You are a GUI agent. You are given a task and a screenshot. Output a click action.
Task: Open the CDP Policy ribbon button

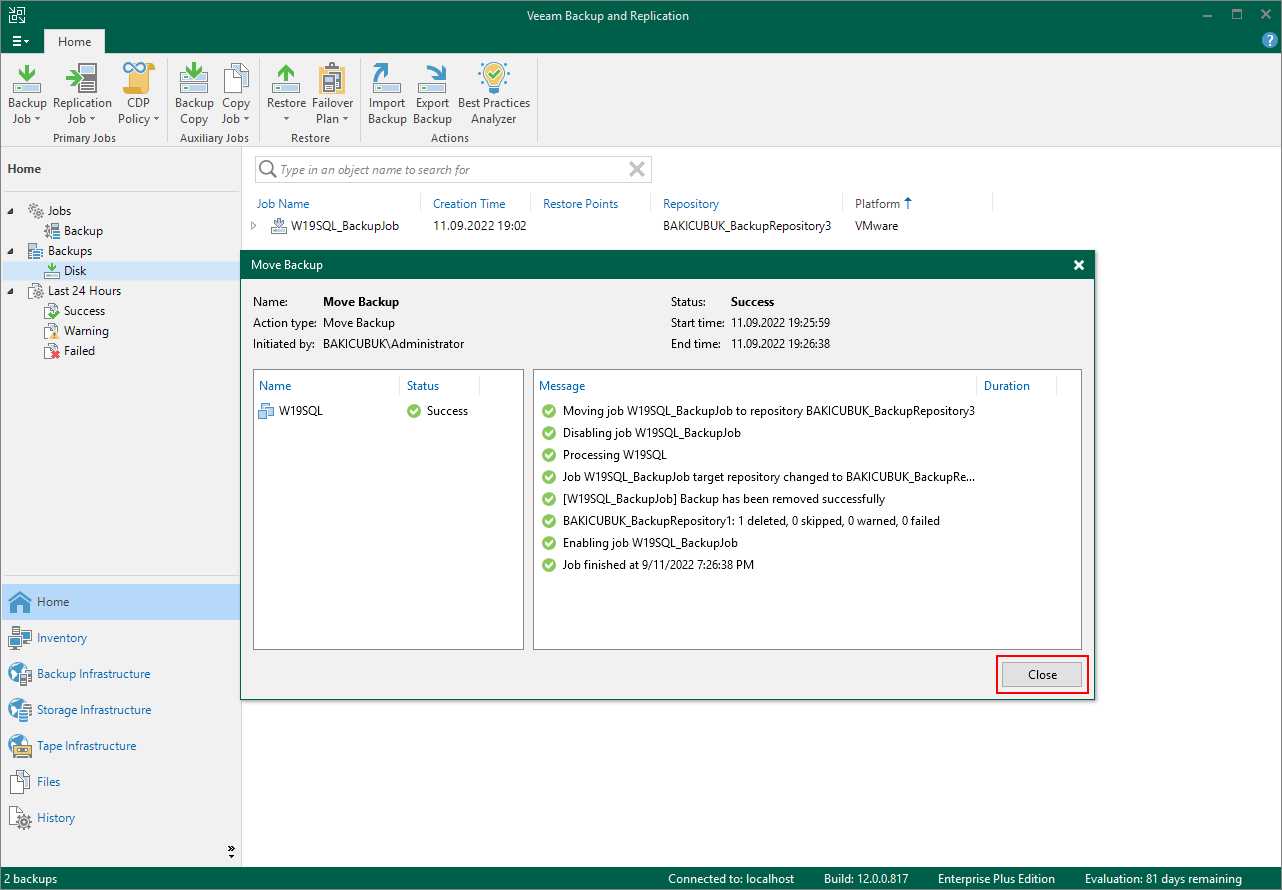tap(139, 94)
